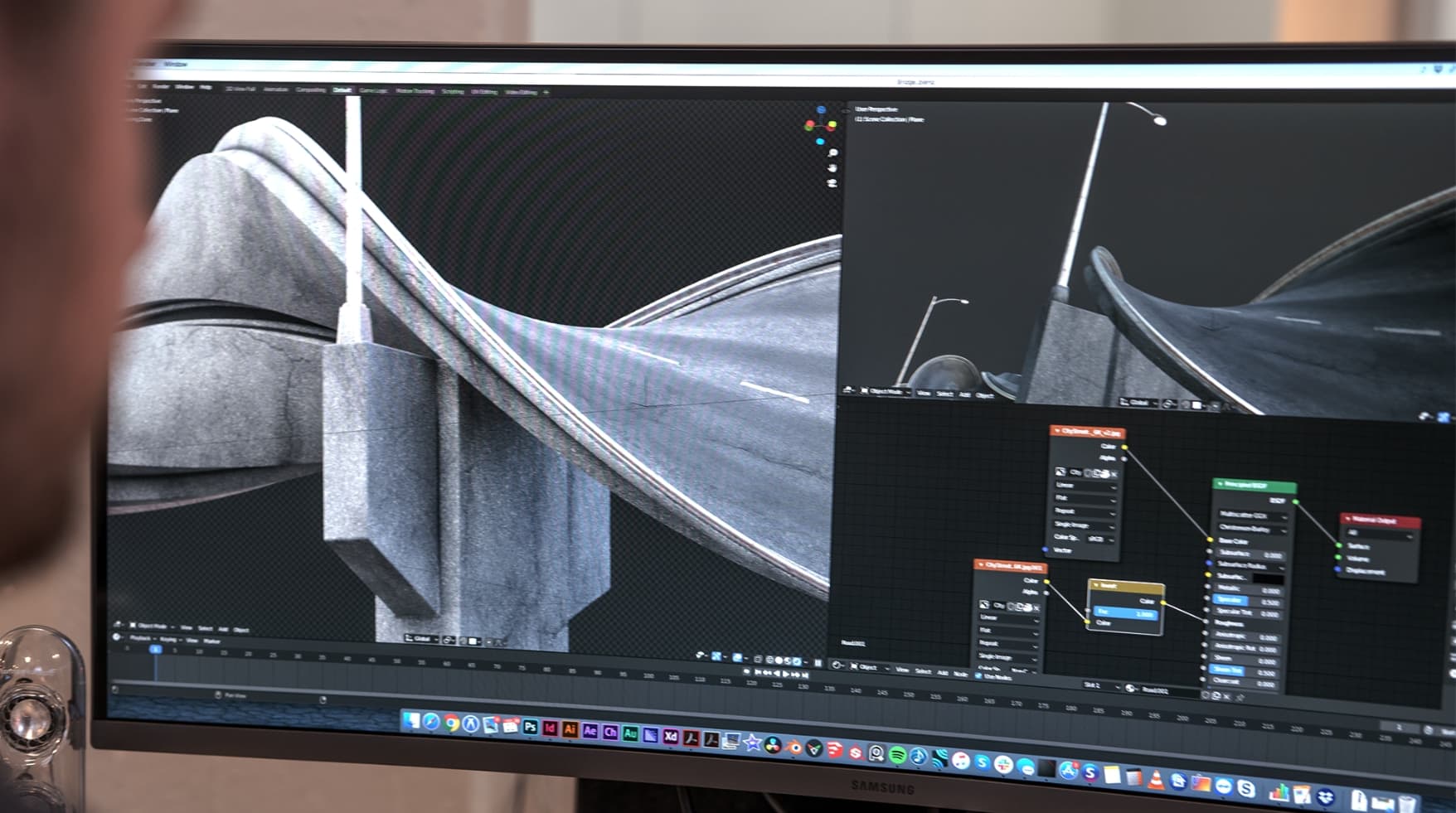Screen dimensions: 1456x813
Task: Click the Subsurface Color black swatch
Action: (x=1267, y=578)
